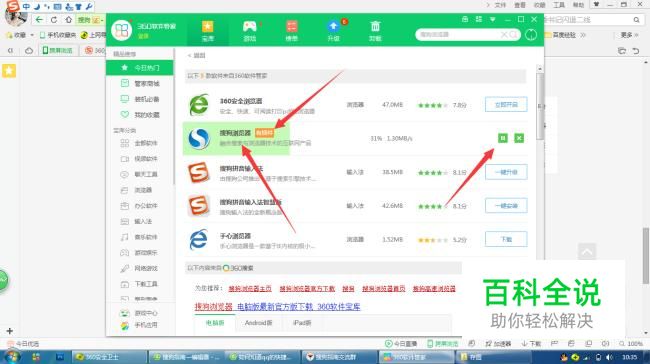
Task: Click the 360 Software Manager logo
Action: (121, 31)
